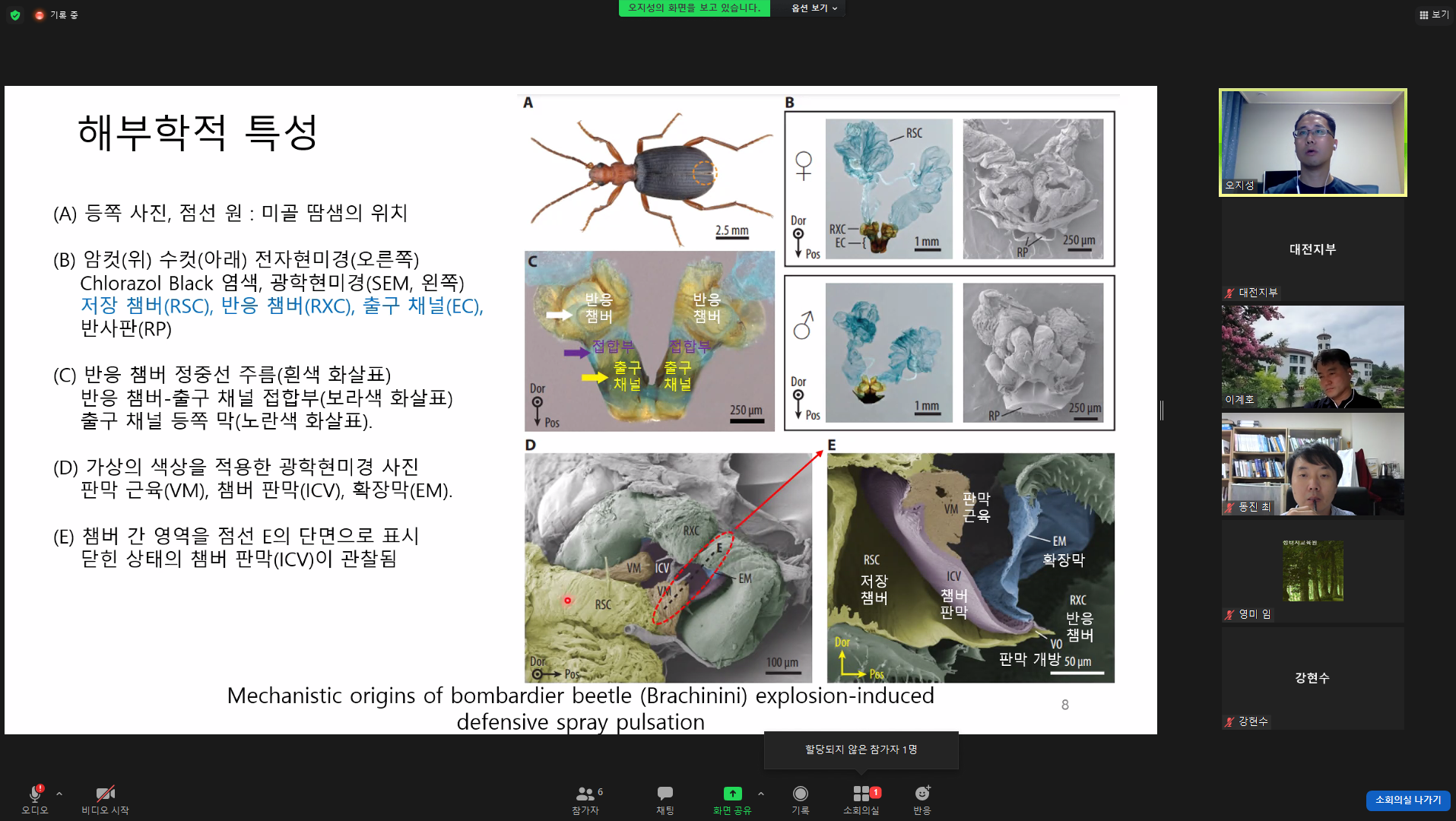
Task: Click the muted mic icon beside 영미 임
Action: [x=1229, y=614]
